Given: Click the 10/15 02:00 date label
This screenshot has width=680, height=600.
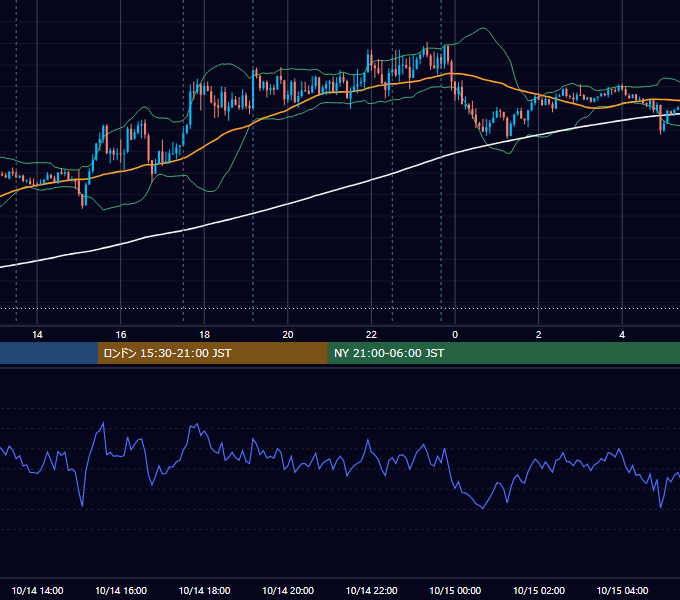Looking at the screenshot, I should click(x=539, y=590).
